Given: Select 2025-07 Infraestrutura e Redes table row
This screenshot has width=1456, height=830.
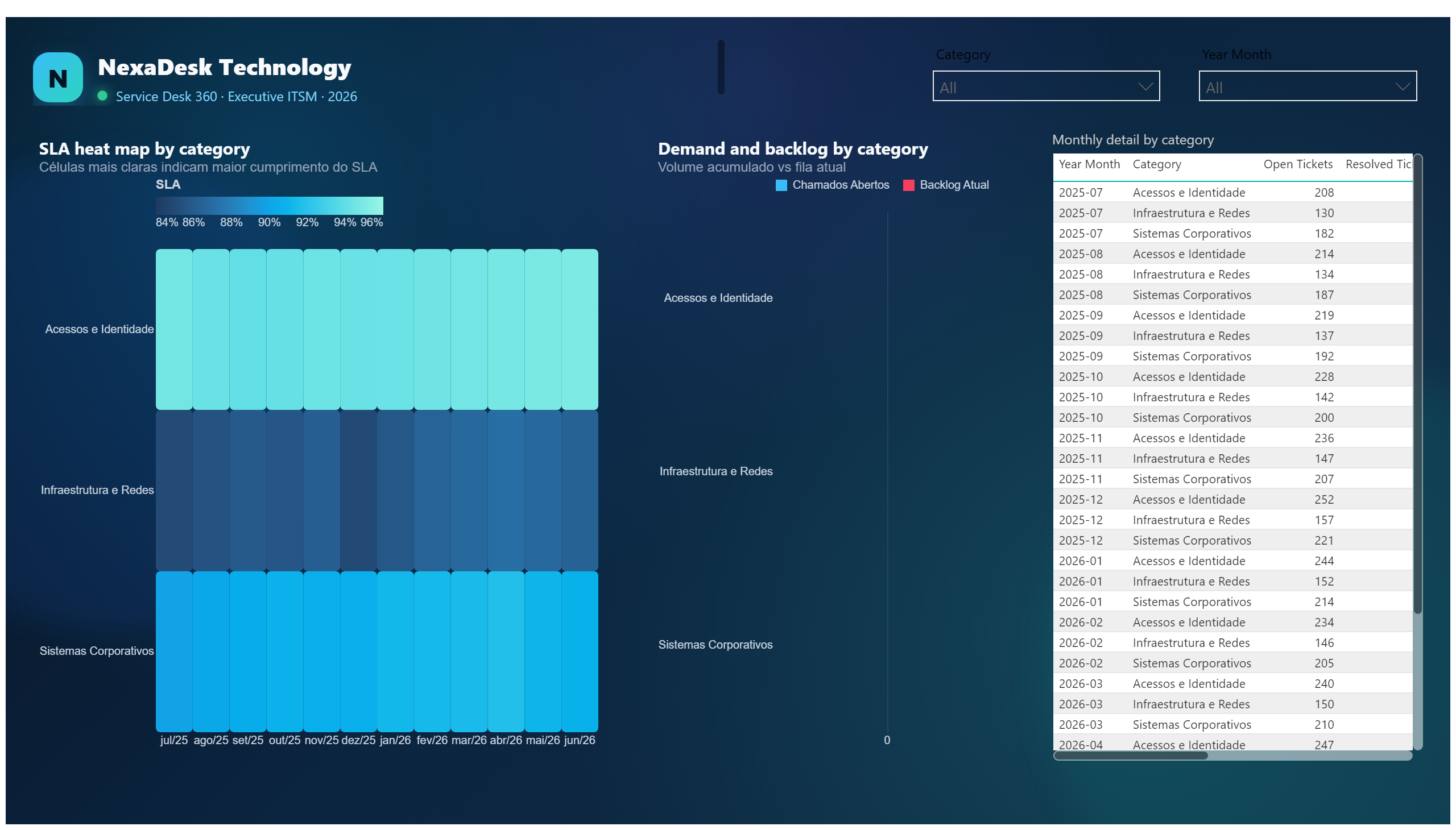Looking at the screenshot, I should point(1232,213).
